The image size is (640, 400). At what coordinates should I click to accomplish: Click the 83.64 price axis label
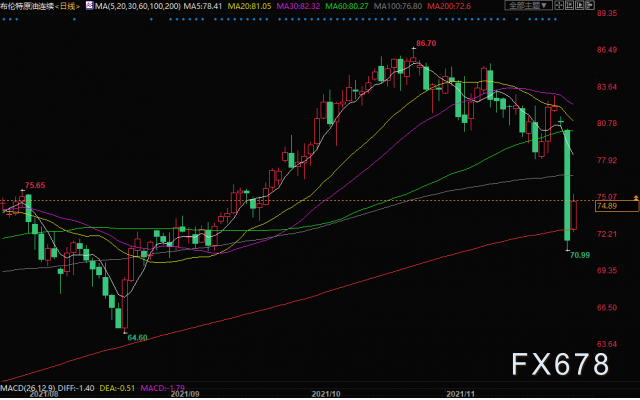(x=607, y=87)
